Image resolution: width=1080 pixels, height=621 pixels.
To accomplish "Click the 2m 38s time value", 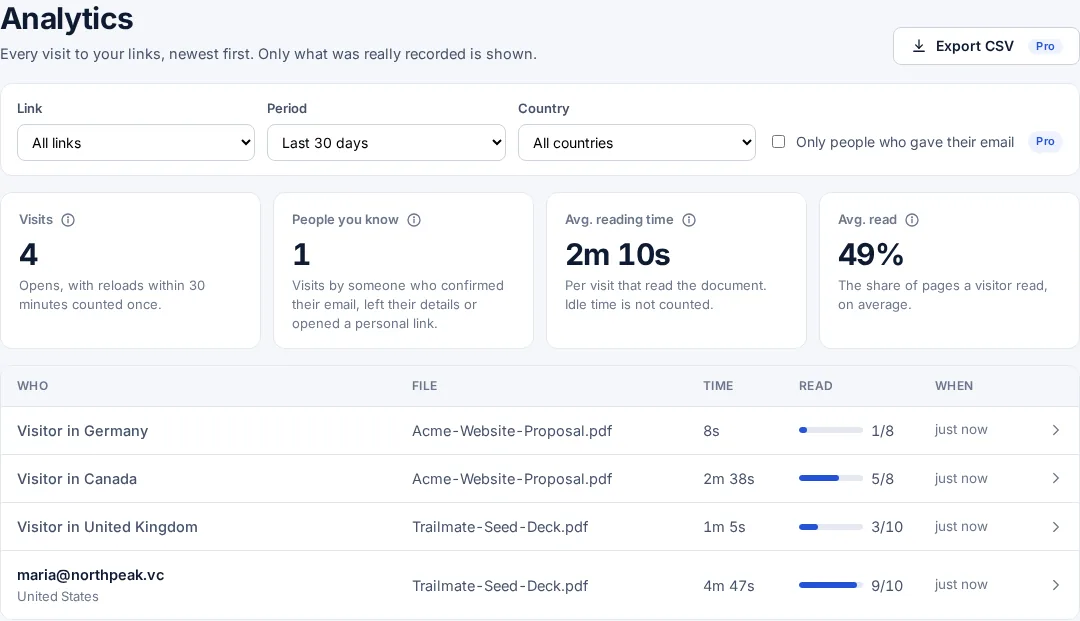I will [x=729, y=479].
